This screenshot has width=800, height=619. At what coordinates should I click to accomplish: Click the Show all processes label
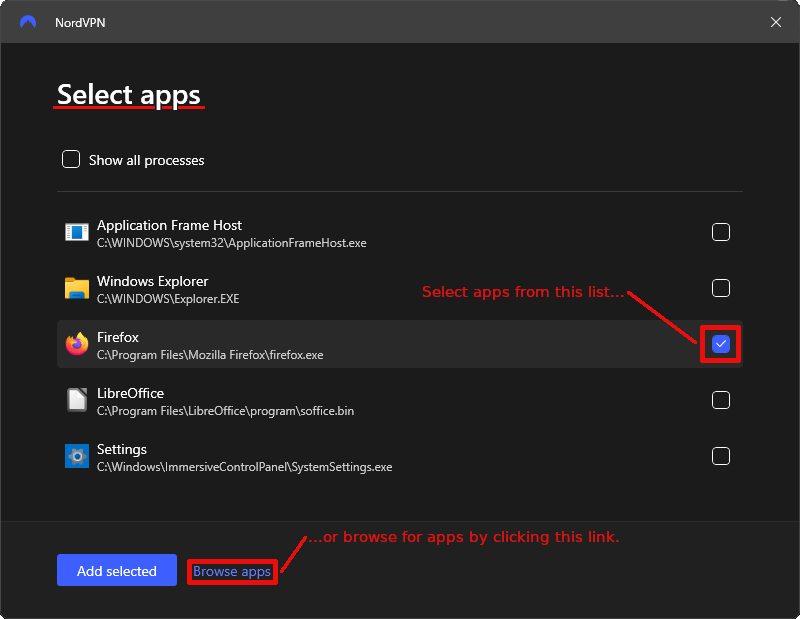[146, 160]
